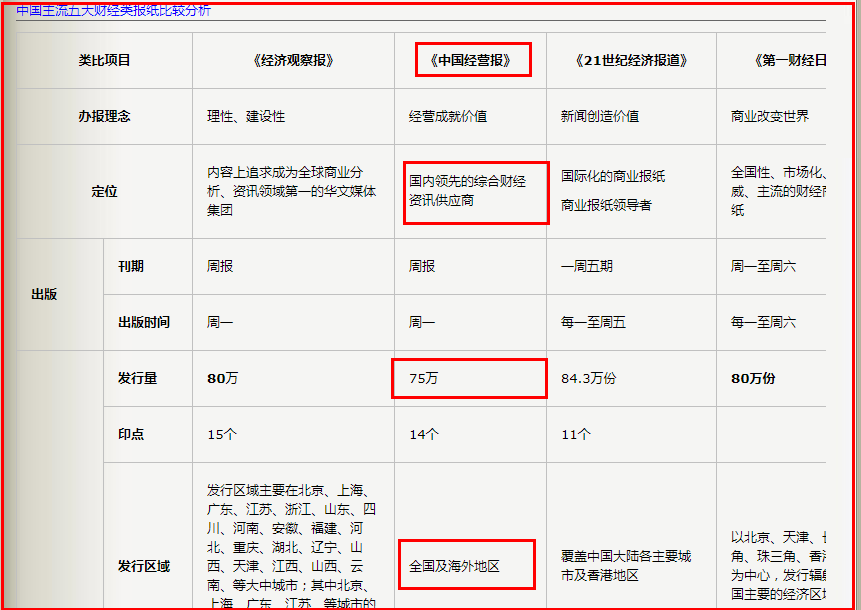Click 周报 in the 《经济观察报》 column
Image resolution: width=861 pixels, height=610 pixels.
(x=220, y=266)
